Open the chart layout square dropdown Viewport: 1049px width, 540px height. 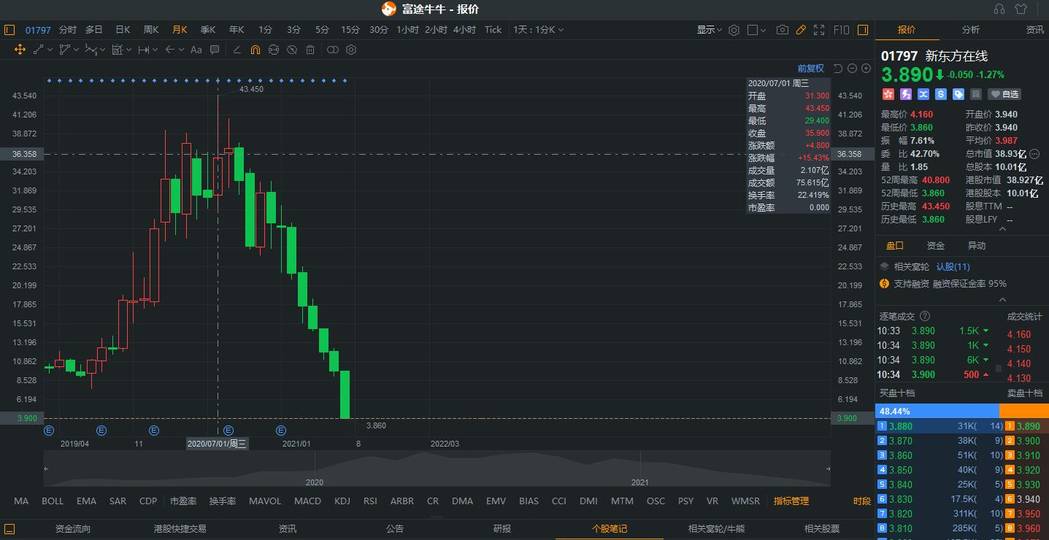(x=757, y=29)
